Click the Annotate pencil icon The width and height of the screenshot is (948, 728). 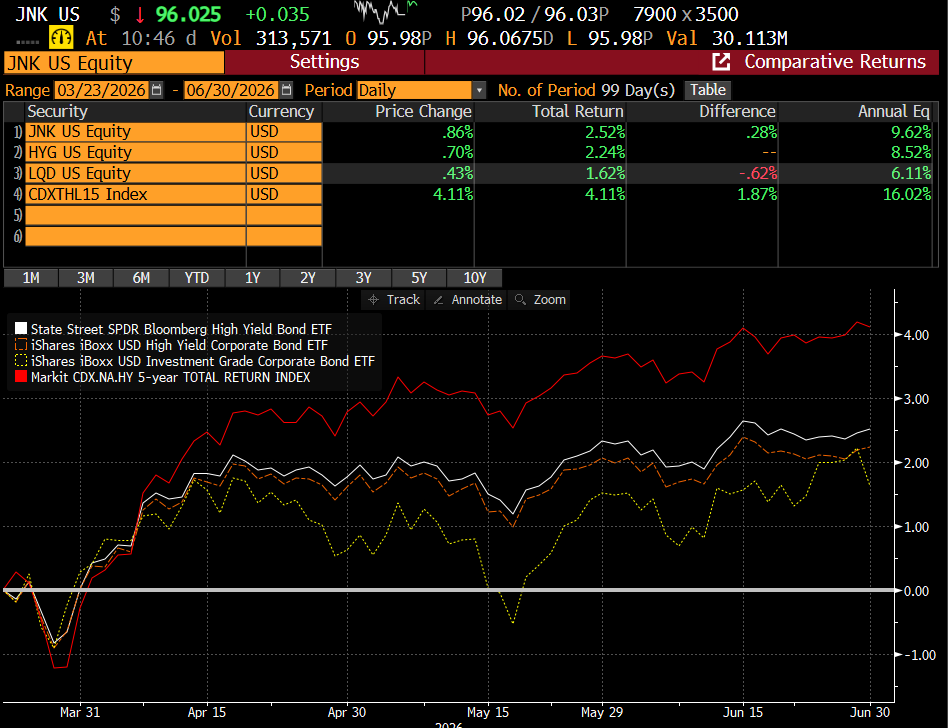click(439, 300)
